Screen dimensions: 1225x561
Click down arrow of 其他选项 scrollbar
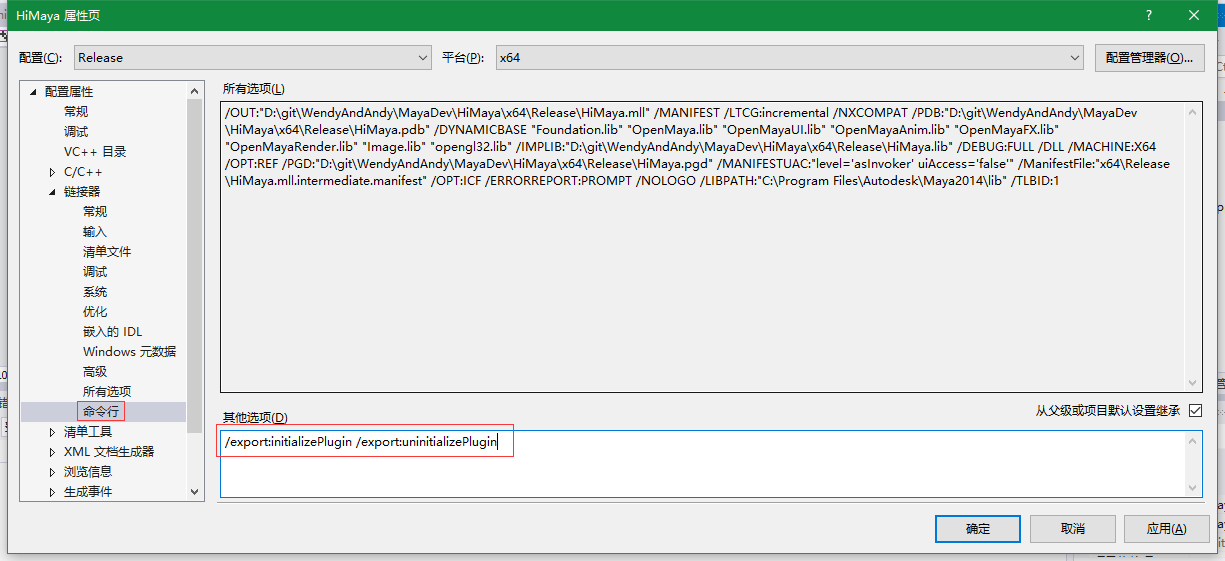tap(1193, 487)
